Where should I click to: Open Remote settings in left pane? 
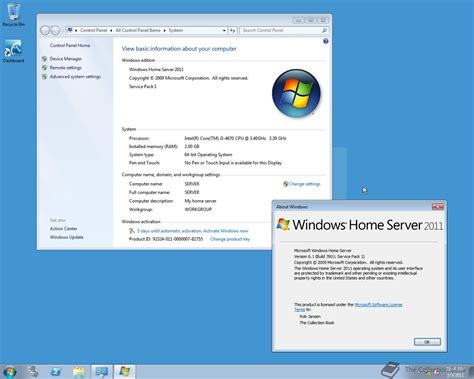pyautogui.click(x=65, y=68)
